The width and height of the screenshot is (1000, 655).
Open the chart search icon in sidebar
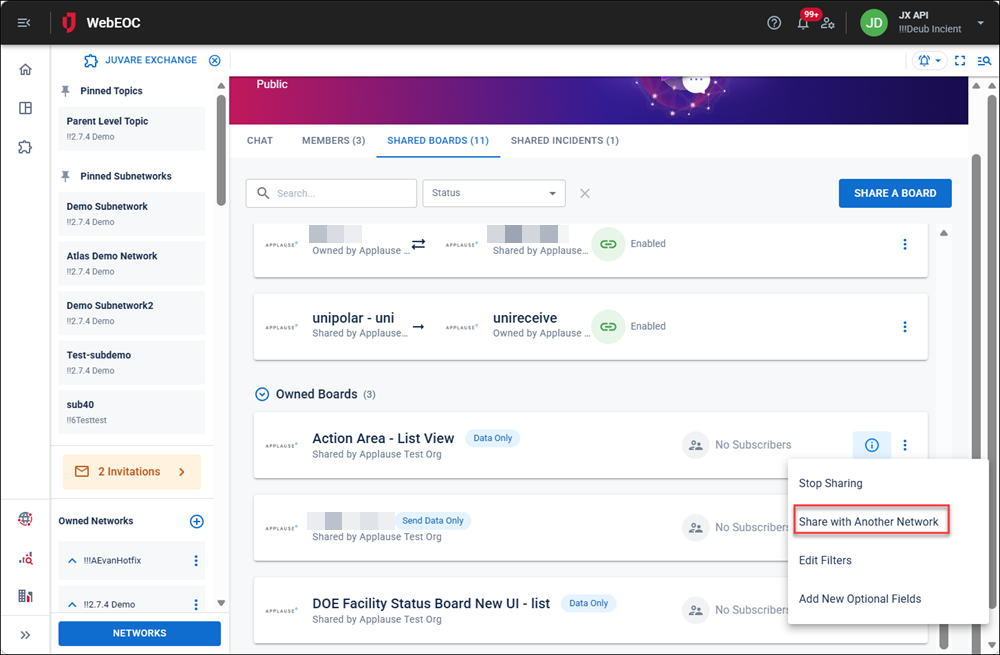pyautogui.click(x=26, y=559)
